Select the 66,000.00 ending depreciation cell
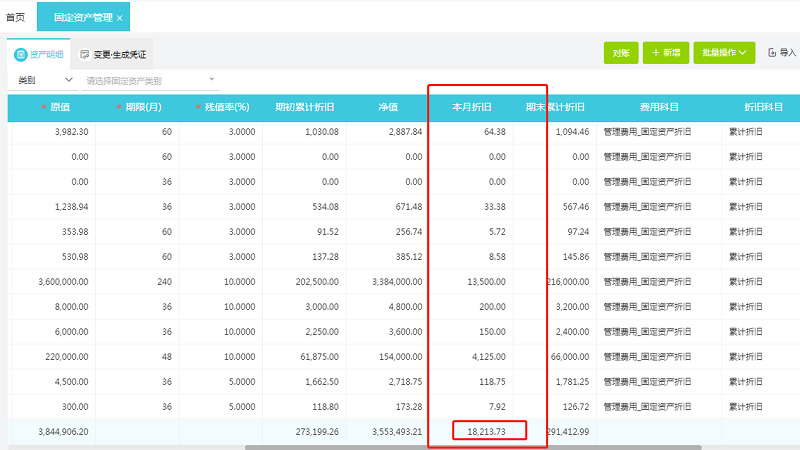800x450 pixels. pos(570,357)
